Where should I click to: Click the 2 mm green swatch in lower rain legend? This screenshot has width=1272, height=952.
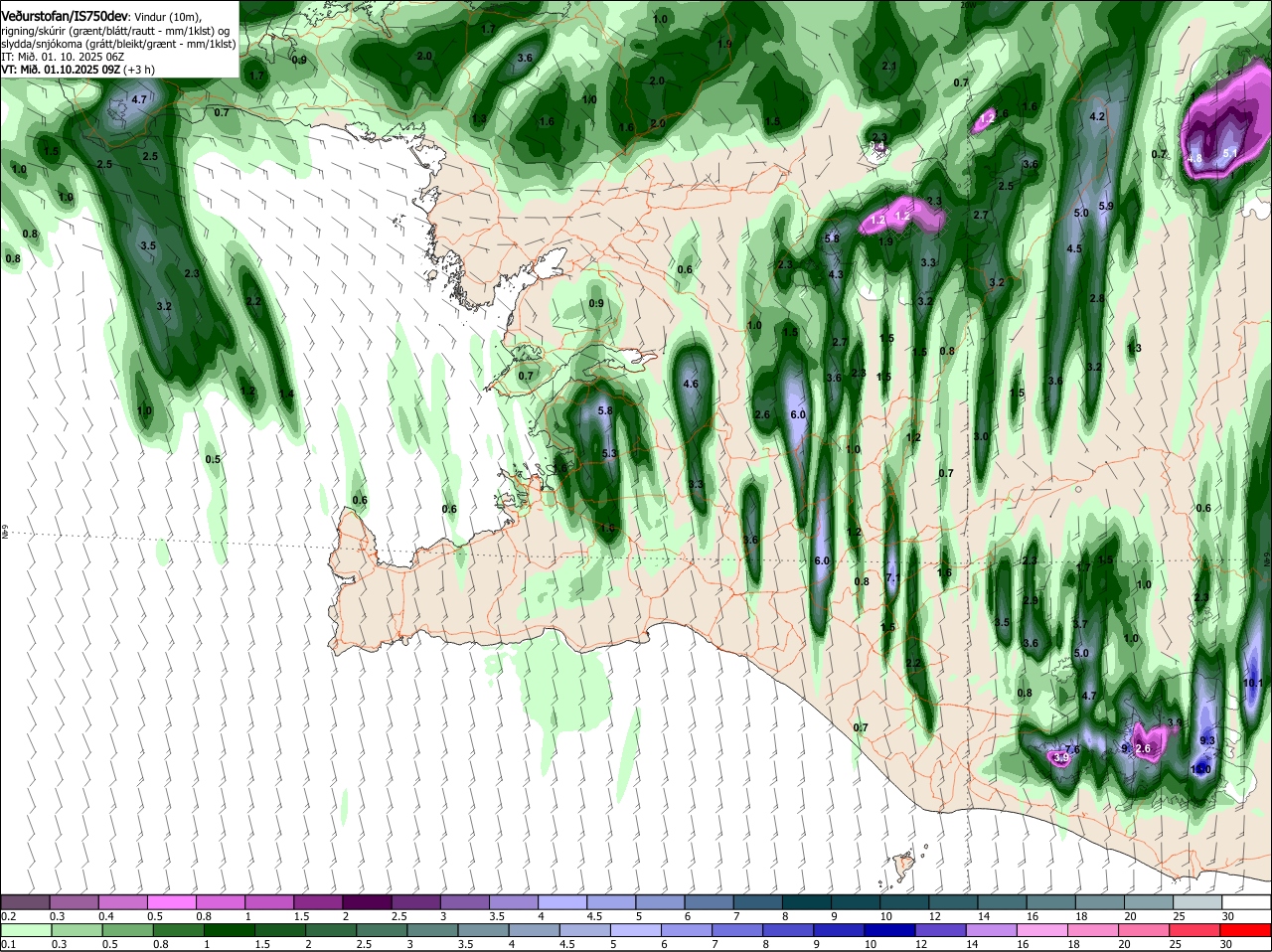tap(331, 929)
